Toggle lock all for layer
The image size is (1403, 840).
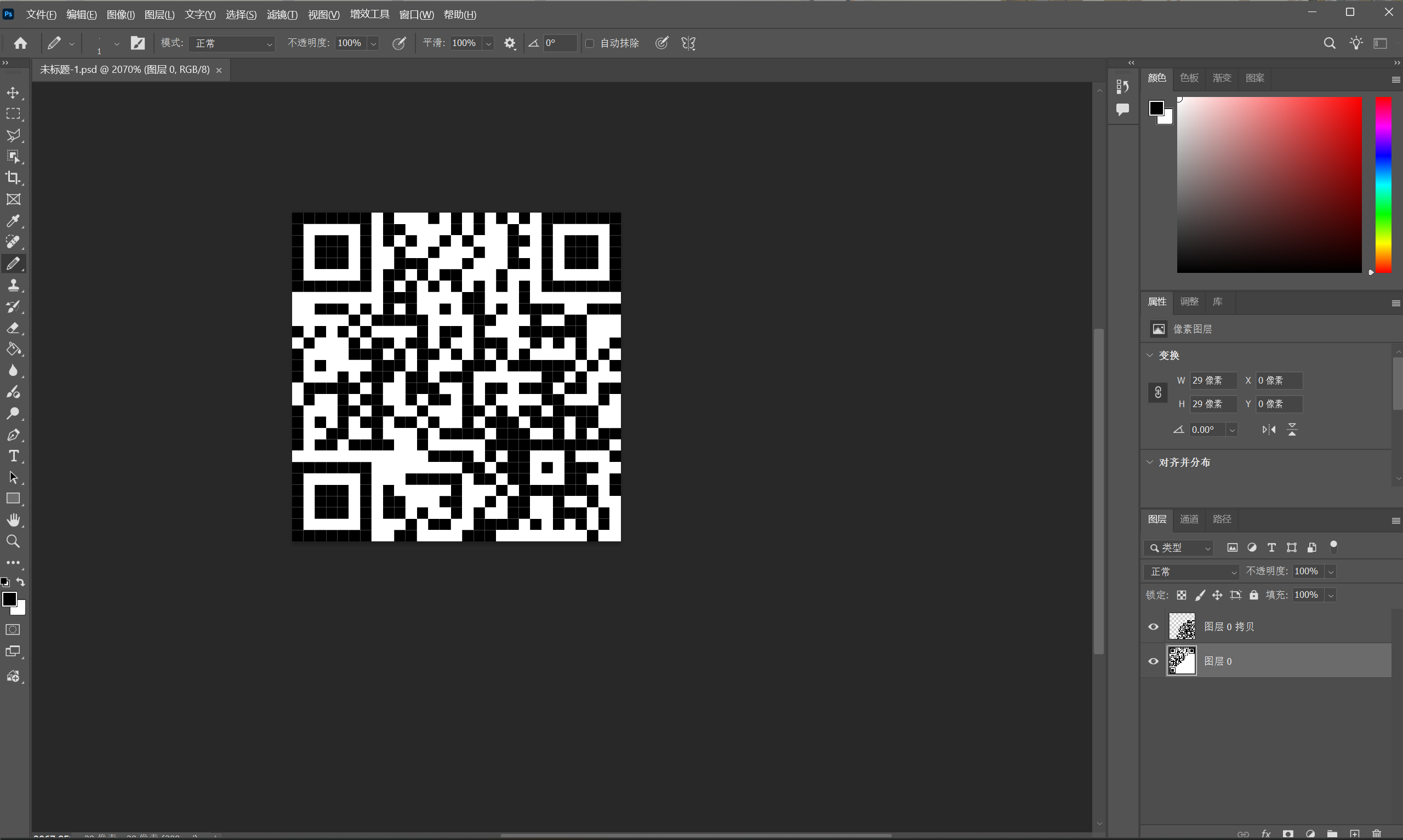1254,595
